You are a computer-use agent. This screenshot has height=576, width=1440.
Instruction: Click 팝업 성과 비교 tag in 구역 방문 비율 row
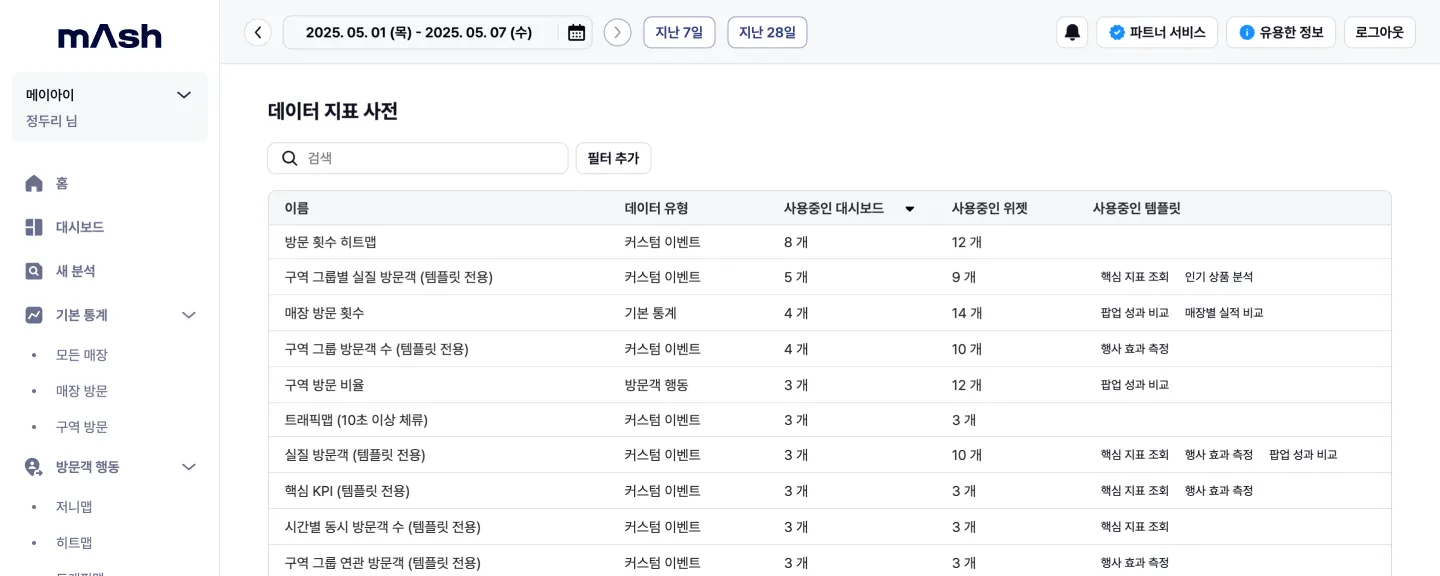coord(1135,385)
